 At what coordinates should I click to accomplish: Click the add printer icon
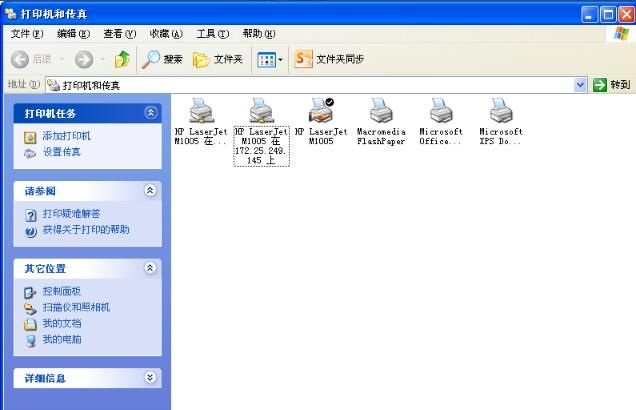(x=30, y=137)
